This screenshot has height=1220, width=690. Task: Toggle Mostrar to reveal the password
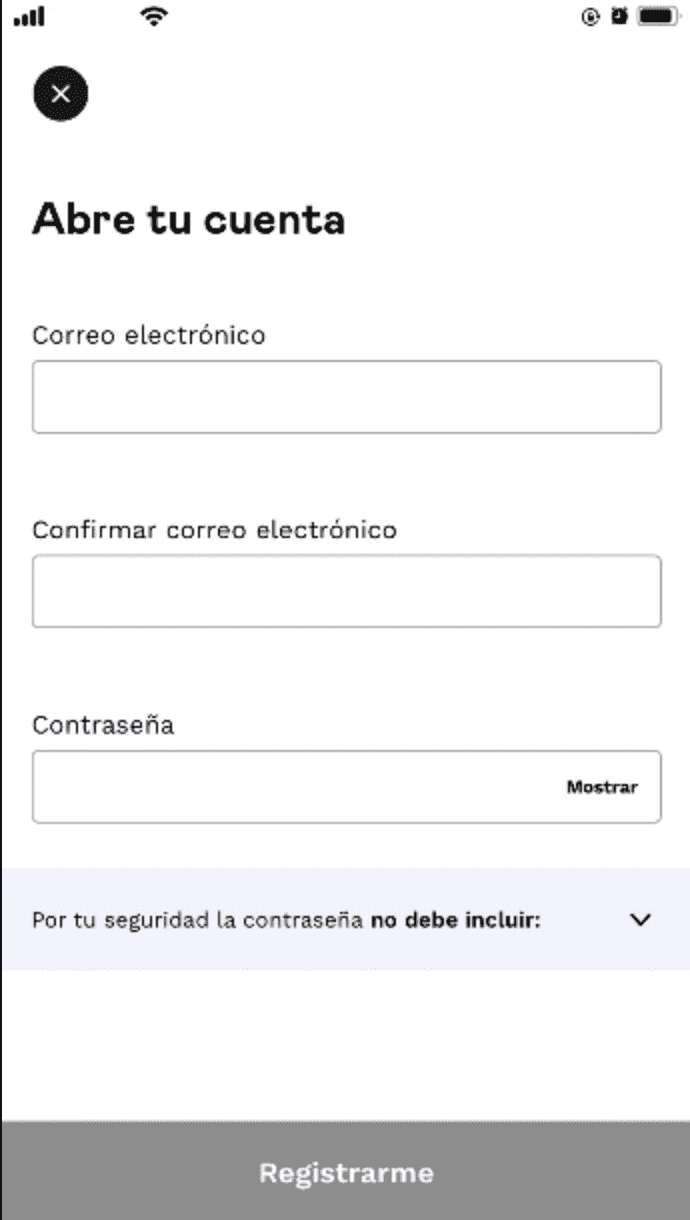point(602,787)
